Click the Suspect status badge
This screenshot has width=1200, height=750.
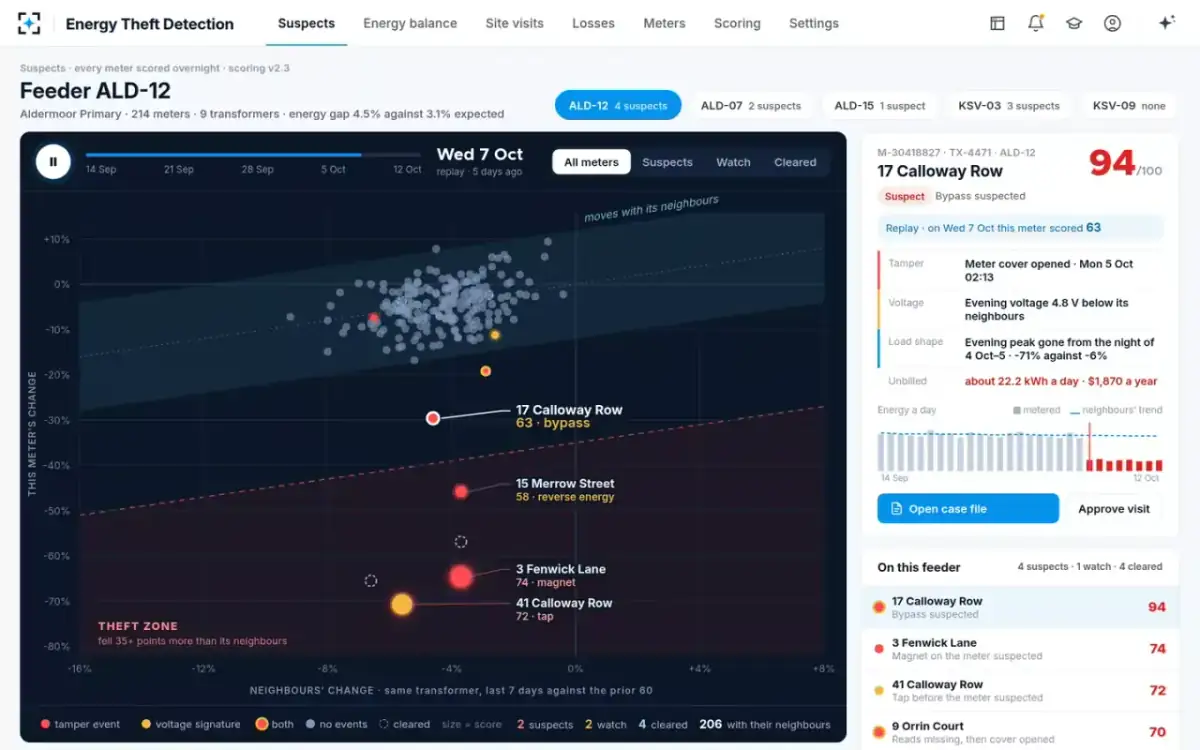pos(904,196)
